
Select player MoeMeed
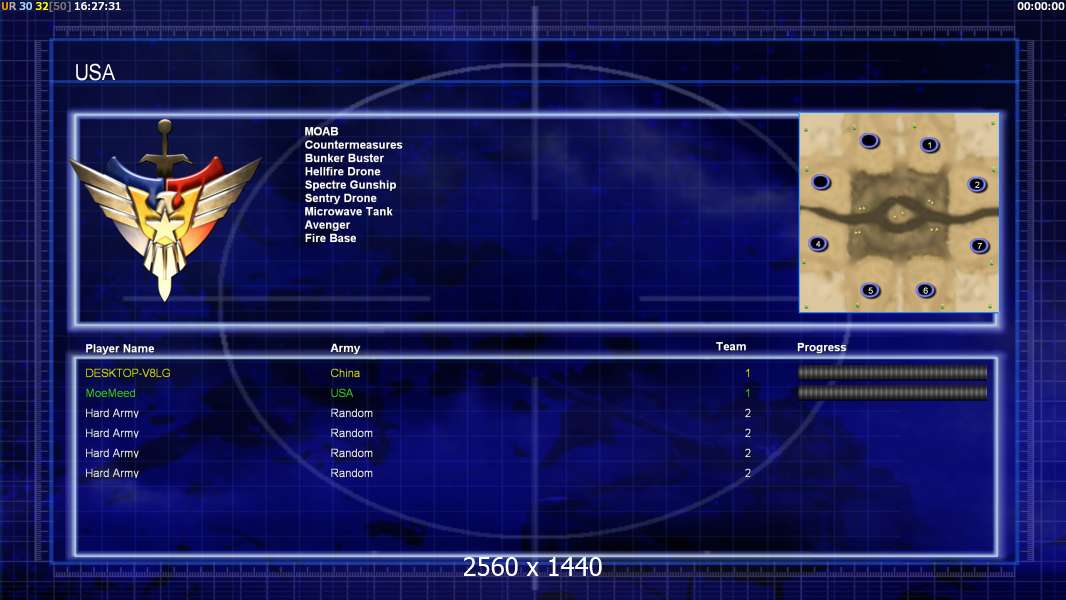tap(110, 393)
